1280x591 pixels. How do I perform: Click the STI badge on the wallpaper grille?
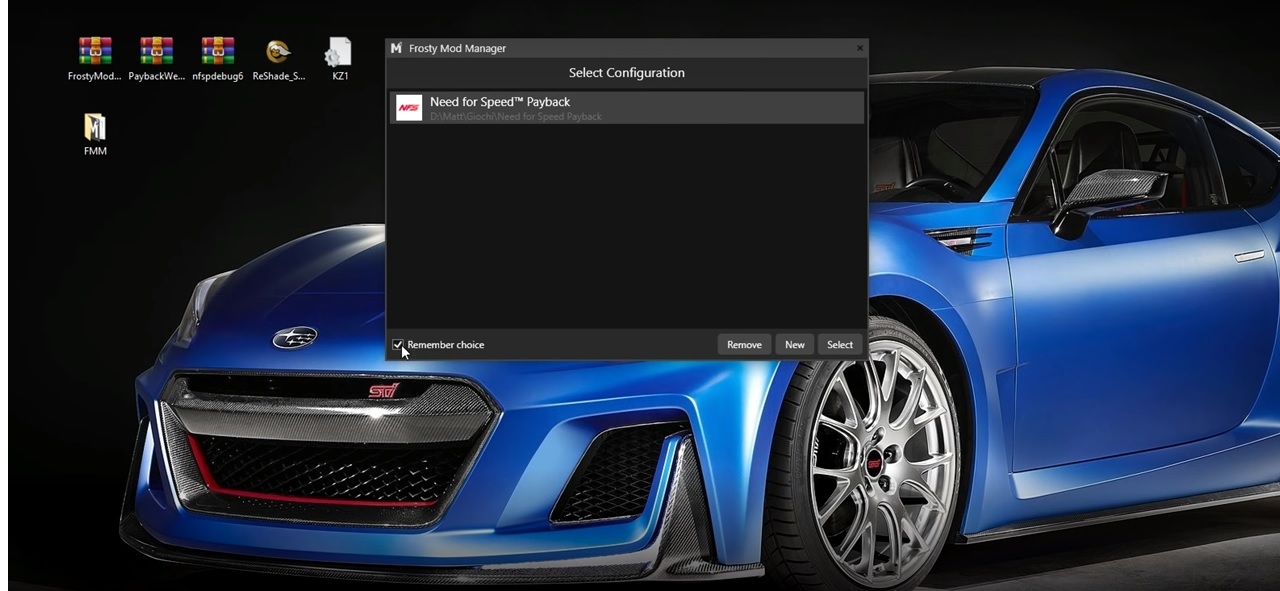(x=383, y=390)
